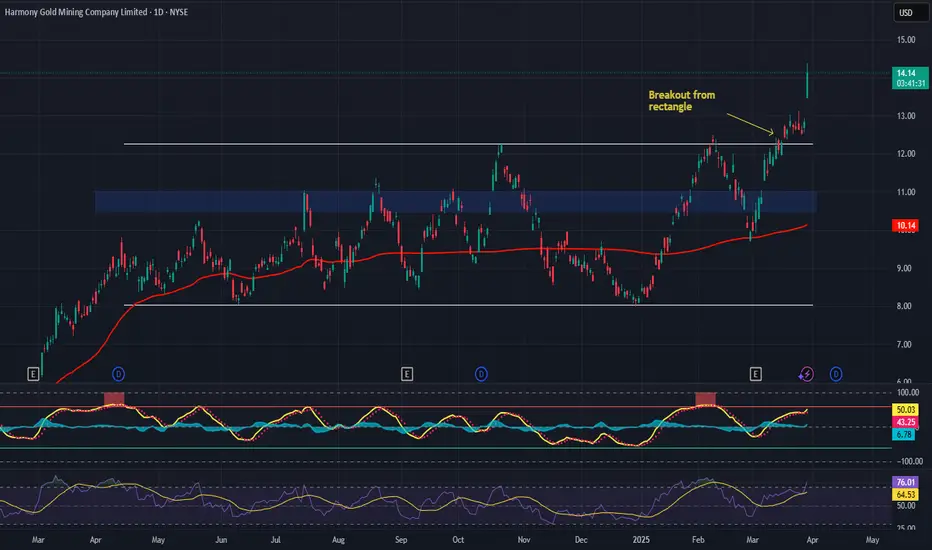Click the purple 76.01 RSI value label
Screen dimensions: 932x550
click(905, 482)
